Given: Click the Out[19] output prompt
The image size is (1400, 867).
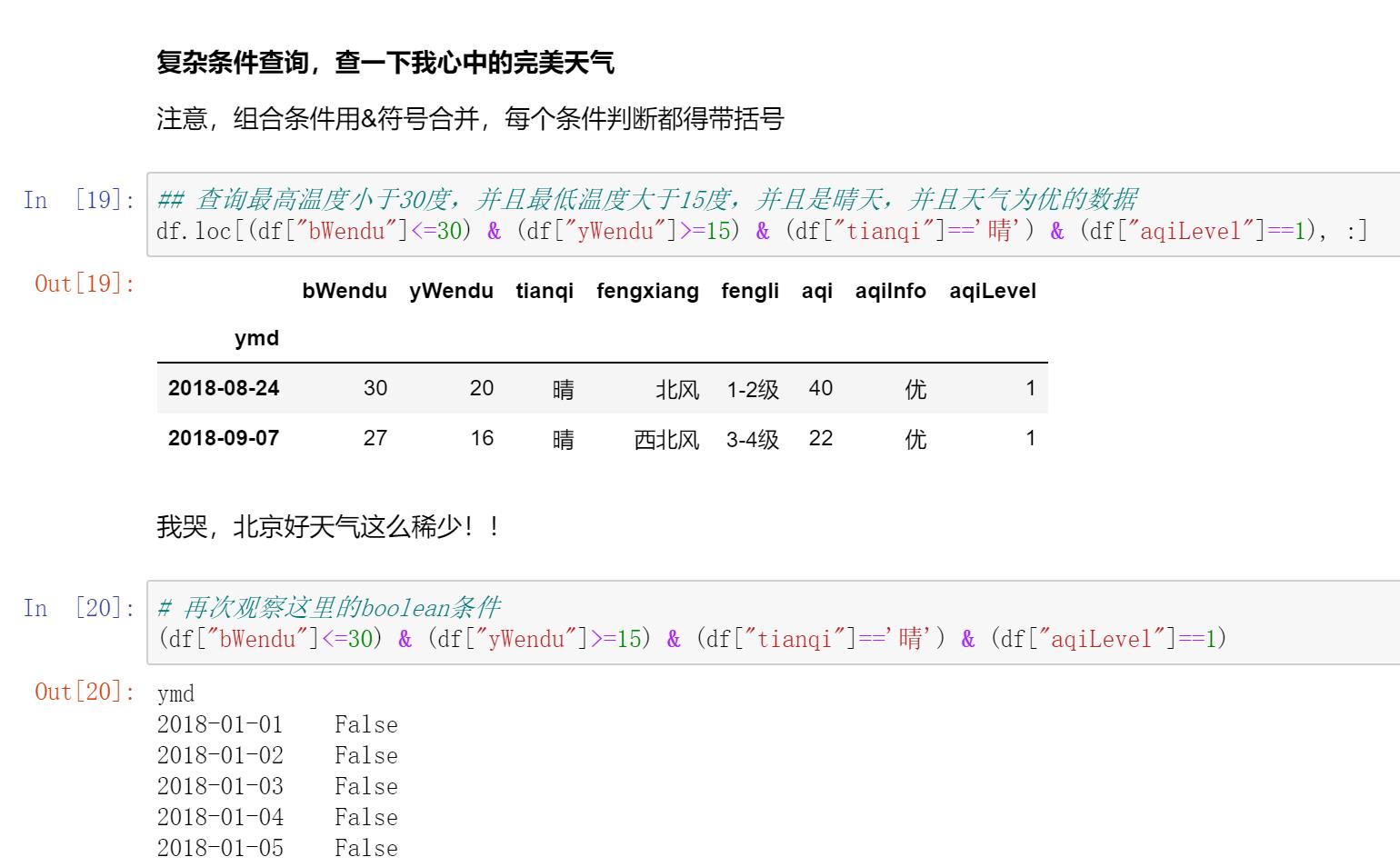Looking at the screenshot, I should tap(85, 284).
